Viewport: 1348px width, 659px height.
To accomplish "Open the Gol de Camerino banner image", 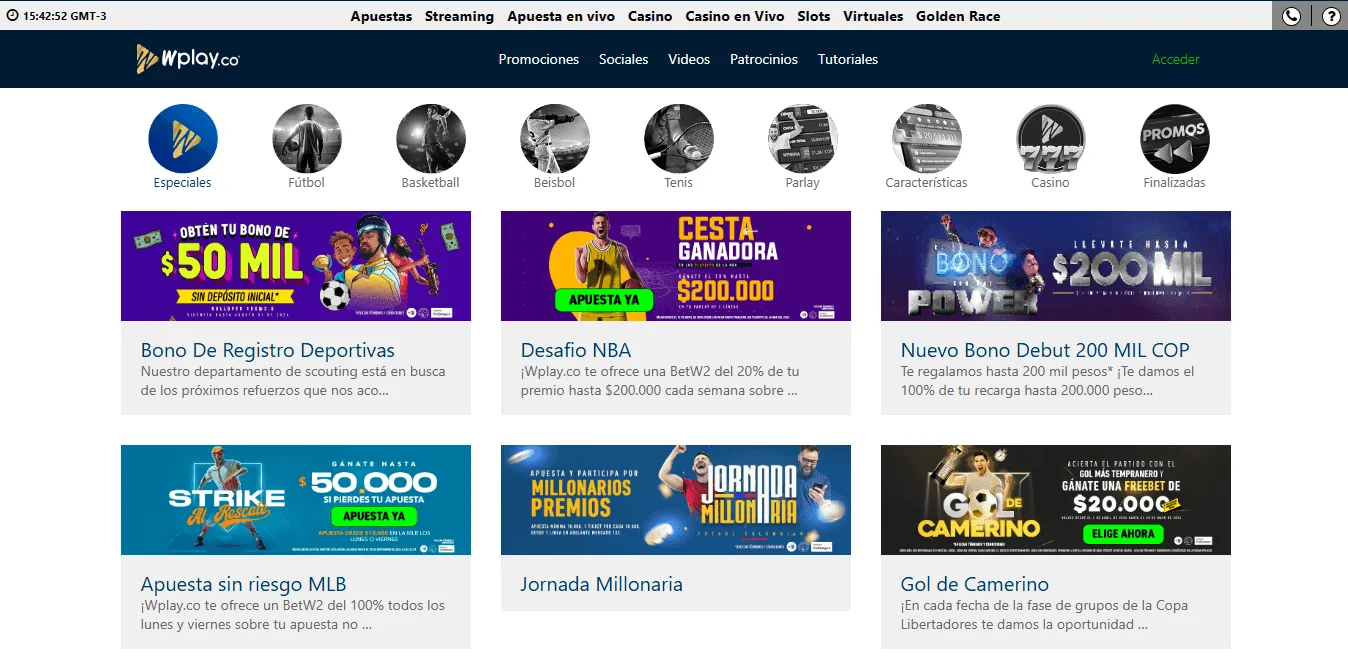I will (1056, 500).
